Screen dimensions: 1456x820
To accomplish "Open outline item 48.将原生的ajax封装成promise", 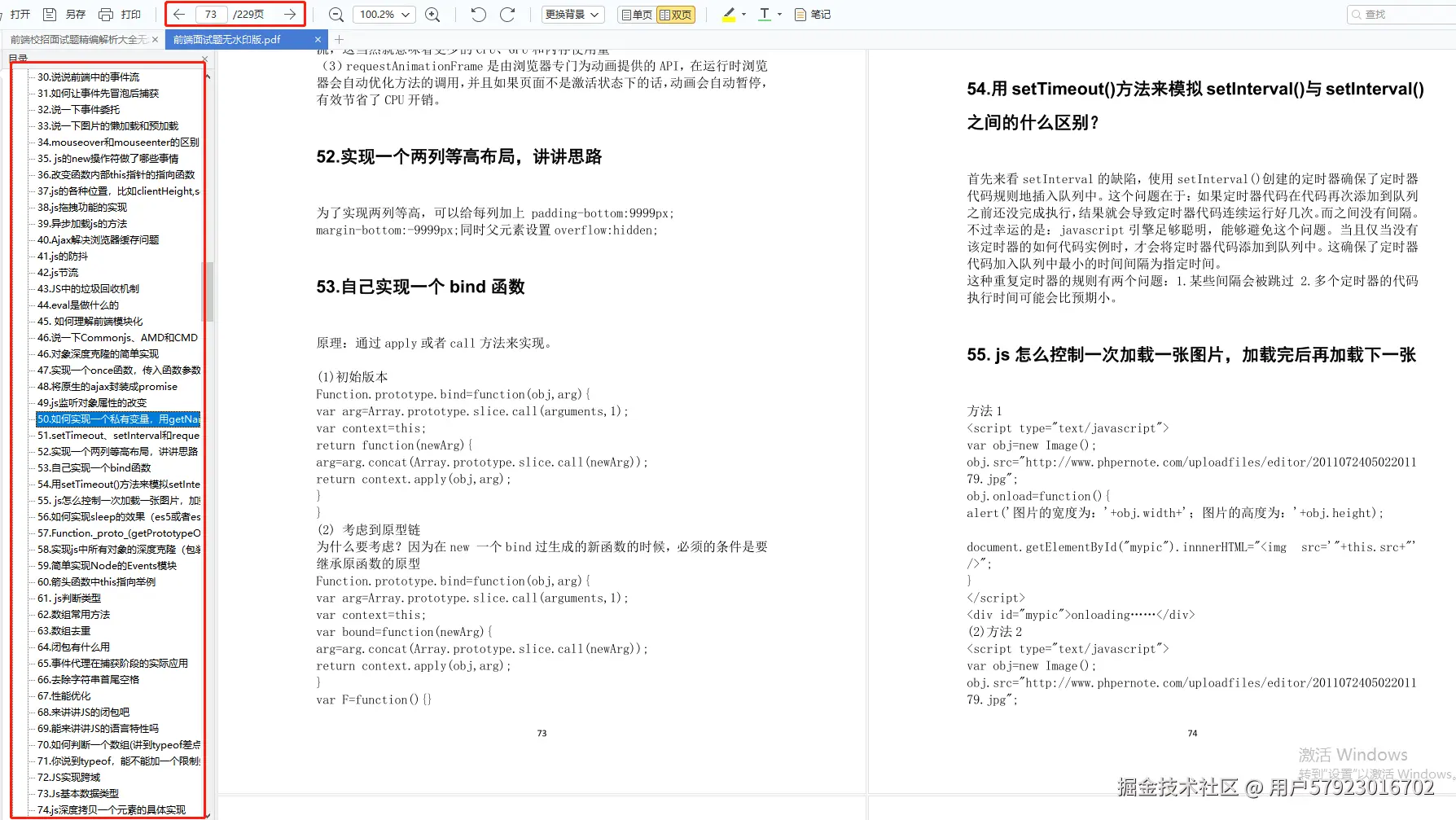I will 107,387.
